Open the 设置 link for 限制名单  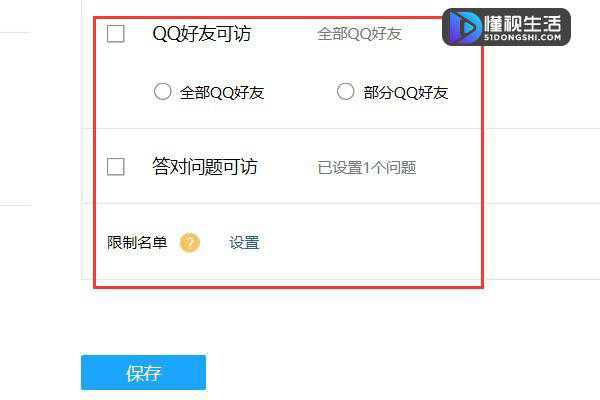(244, 243)
